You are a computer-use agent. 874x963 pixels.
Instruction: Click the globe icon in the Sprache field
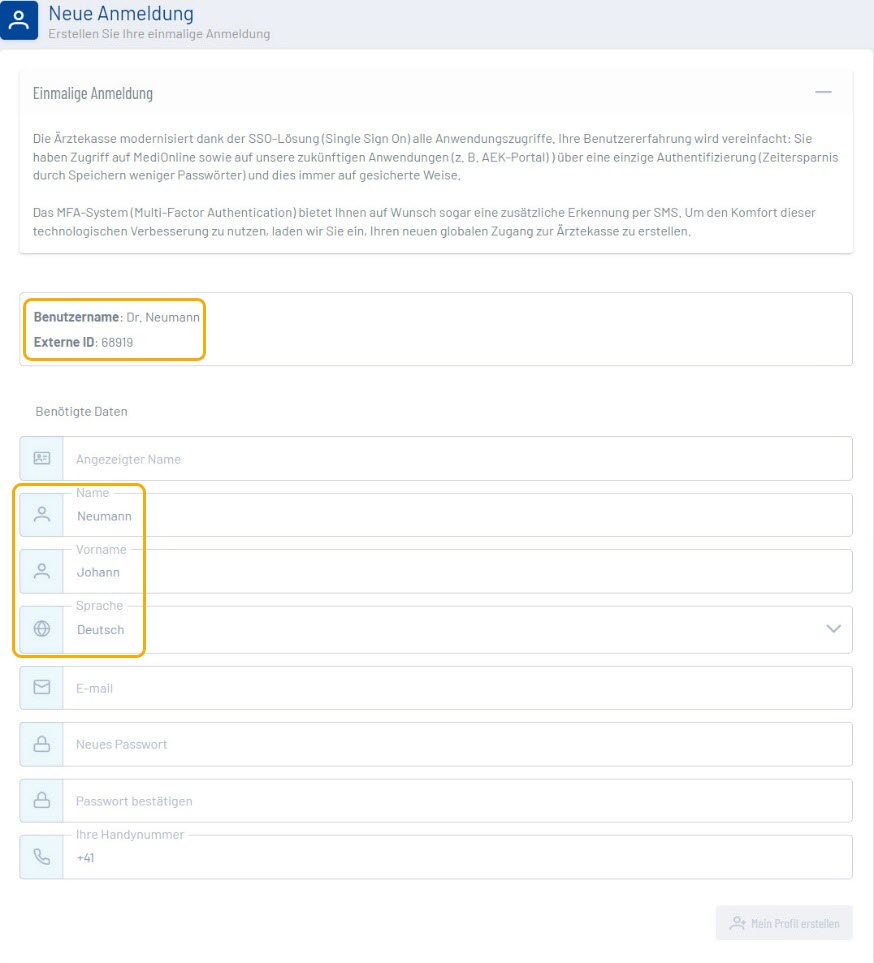tap(42, 629)
